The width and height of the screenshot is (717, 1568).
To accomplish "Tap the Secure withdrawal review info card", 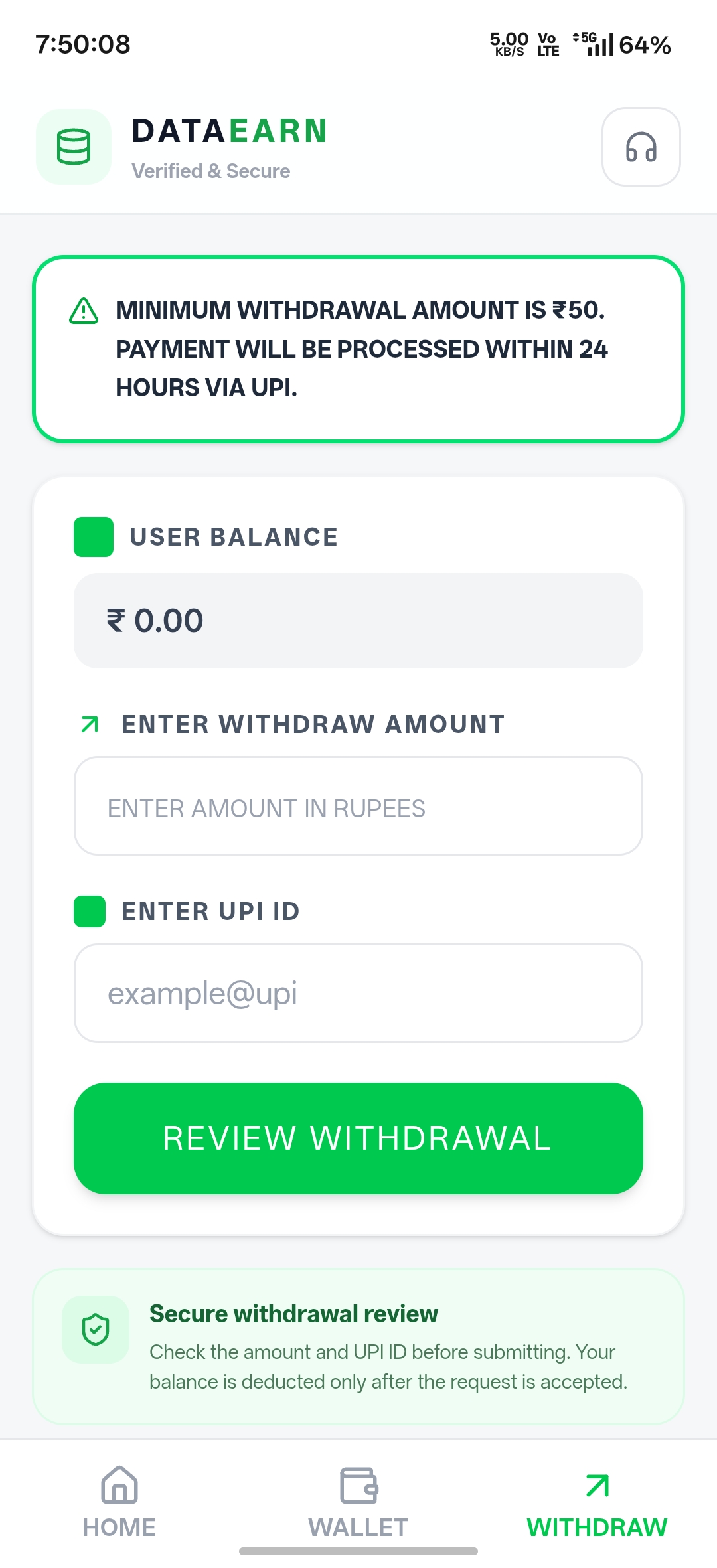I will click(x=358, y=1346).
